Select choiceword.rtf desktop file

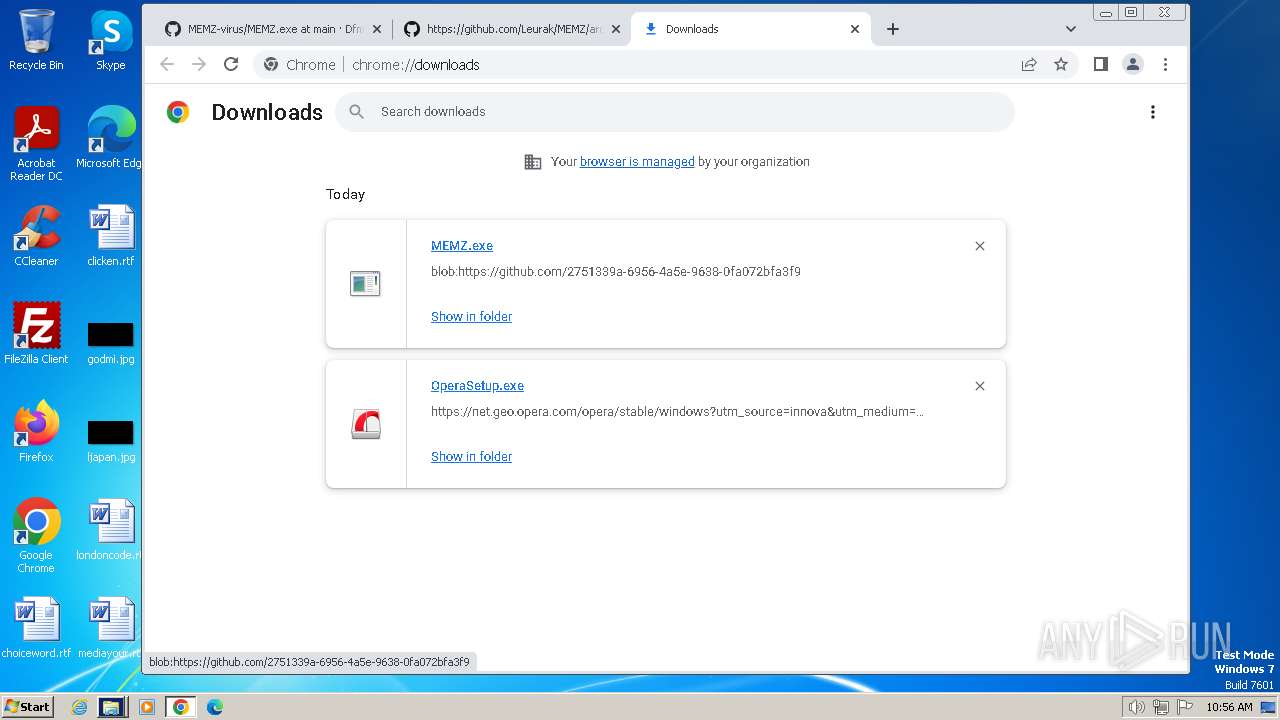(x=36, y=628)
